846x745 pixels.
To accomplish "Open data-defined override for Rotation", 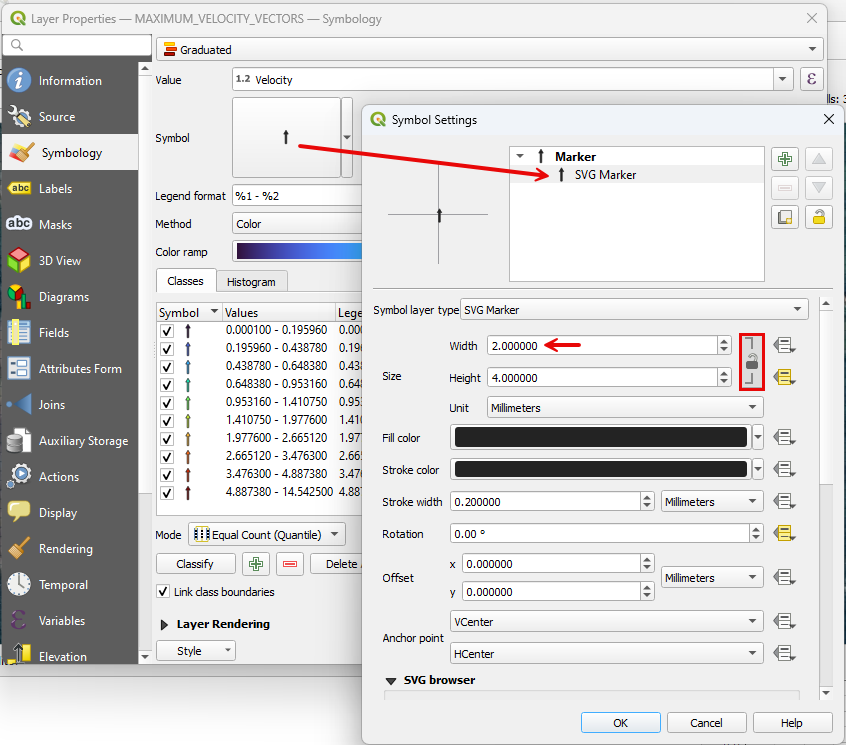I will [x=784, y=534].
